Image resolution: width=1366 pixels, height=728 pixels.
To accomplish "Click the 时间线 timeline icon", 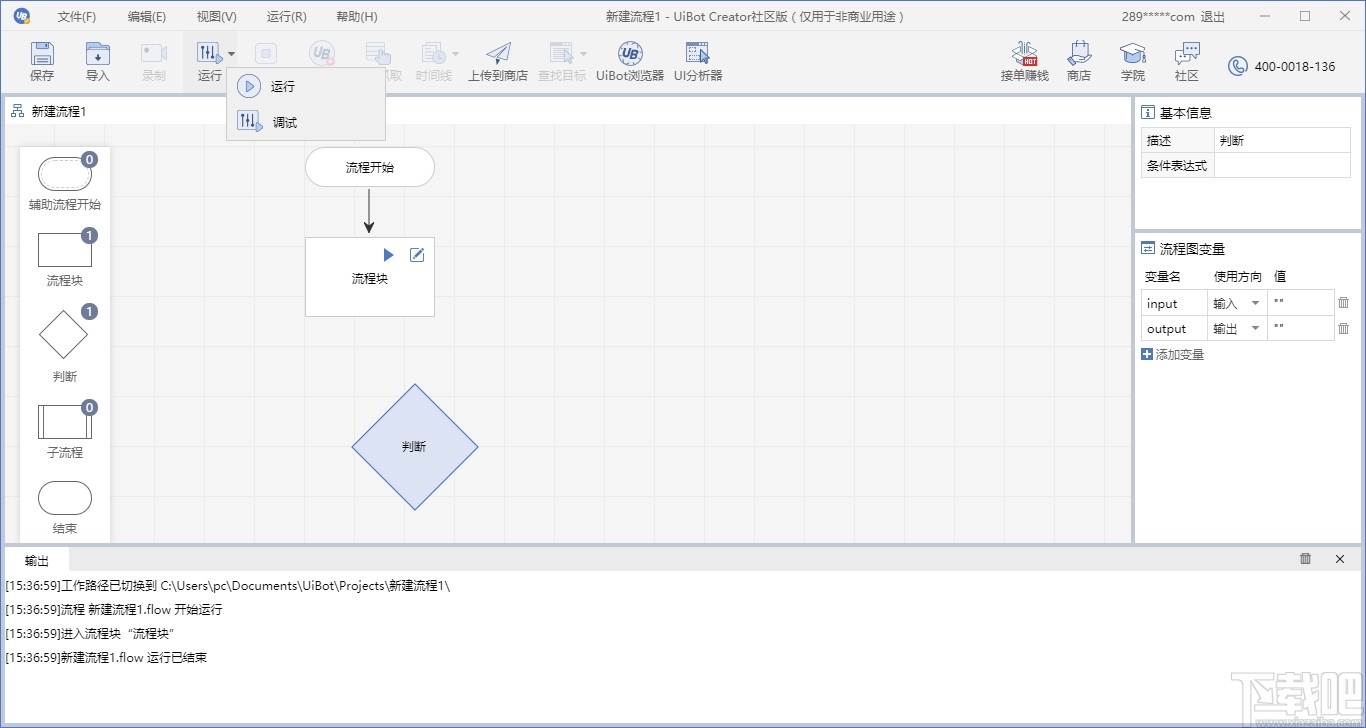I will [432, 54].
